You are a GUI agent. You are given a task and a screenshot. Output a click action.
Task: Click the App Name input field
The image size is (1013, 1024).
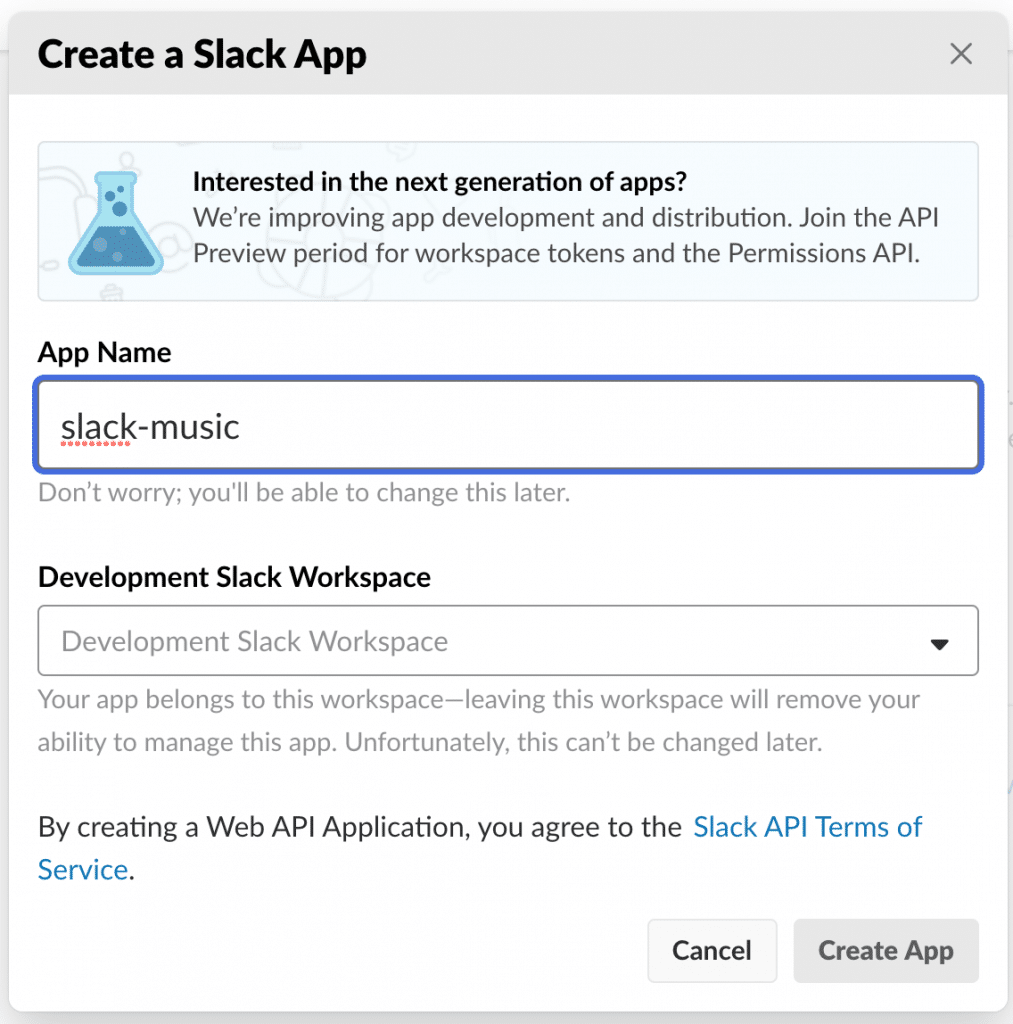pos(508,425)
